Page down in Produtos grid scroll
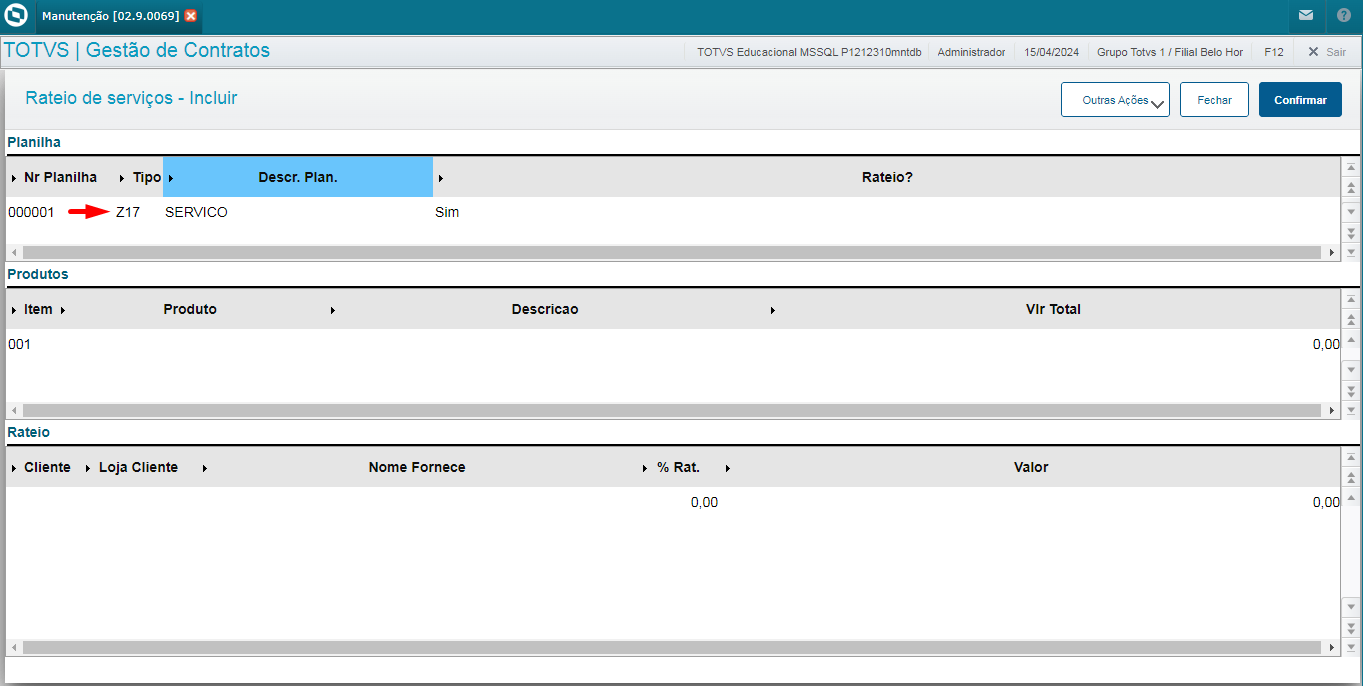Screen dimensions: 1363x686 (x=1351, y=390)
